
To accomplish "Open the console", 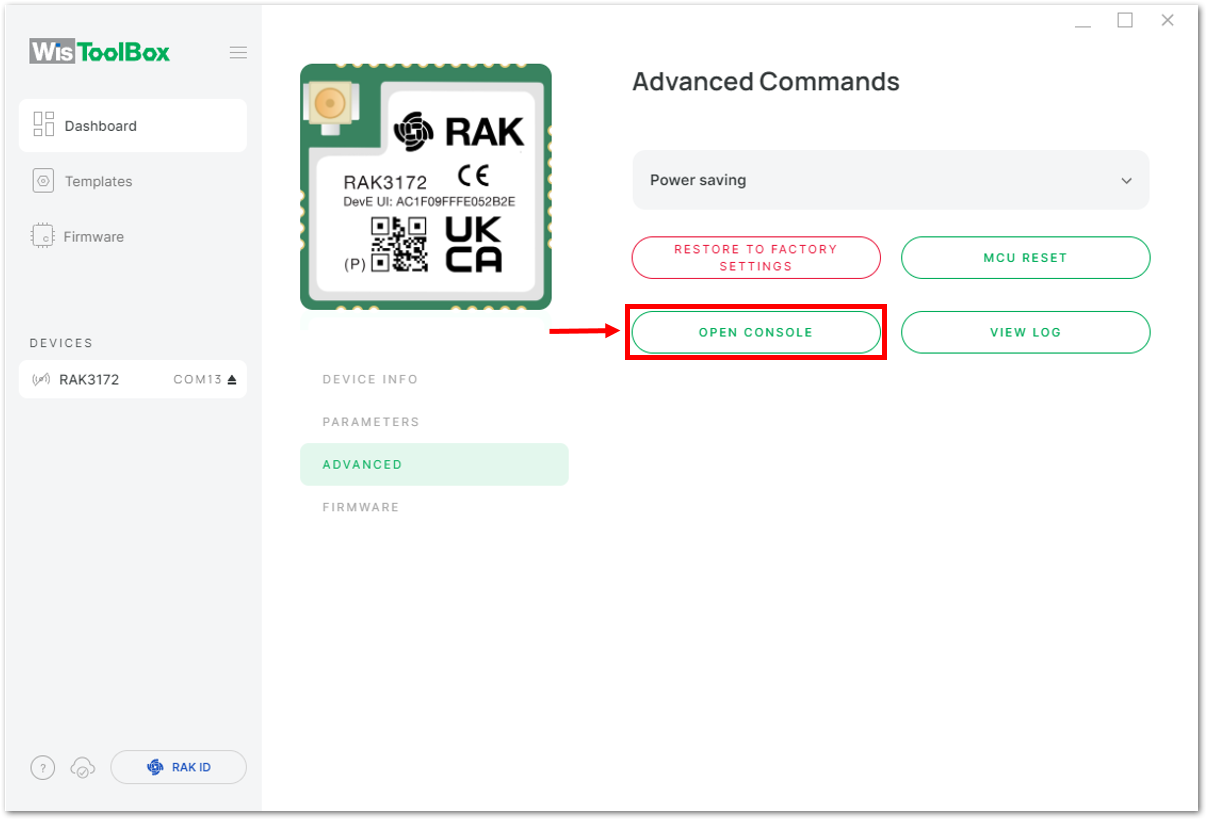I will [x=756, y=332].
